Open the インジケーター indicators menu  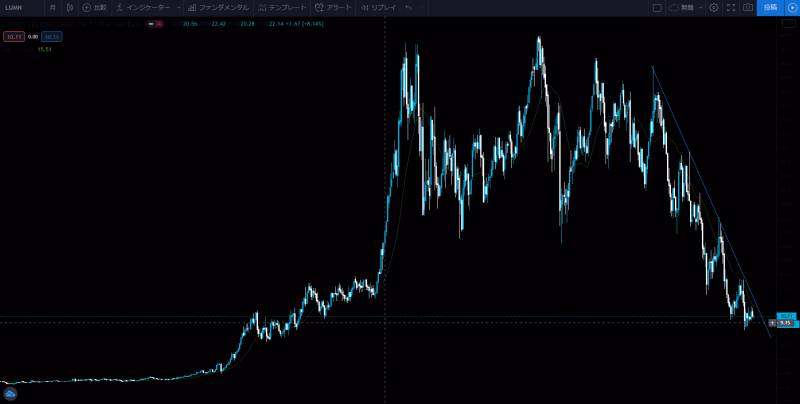tap(143, 7)
